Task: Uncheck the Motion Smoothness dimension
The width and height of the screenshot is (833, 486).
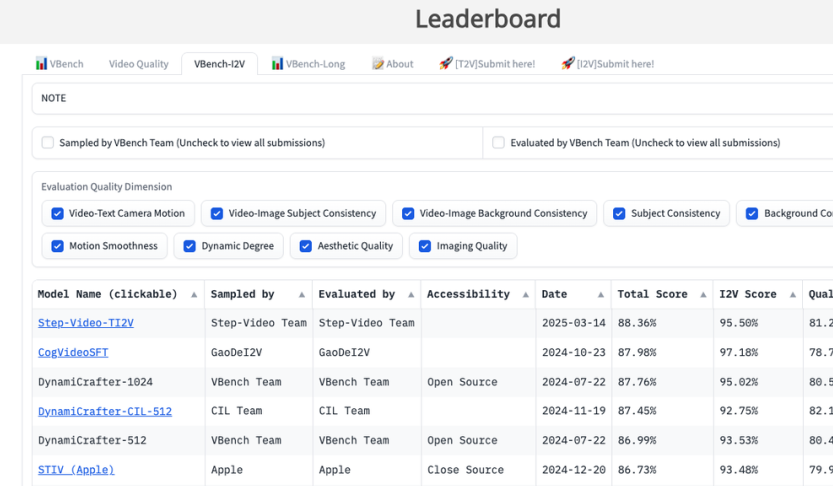Action: 57,246
